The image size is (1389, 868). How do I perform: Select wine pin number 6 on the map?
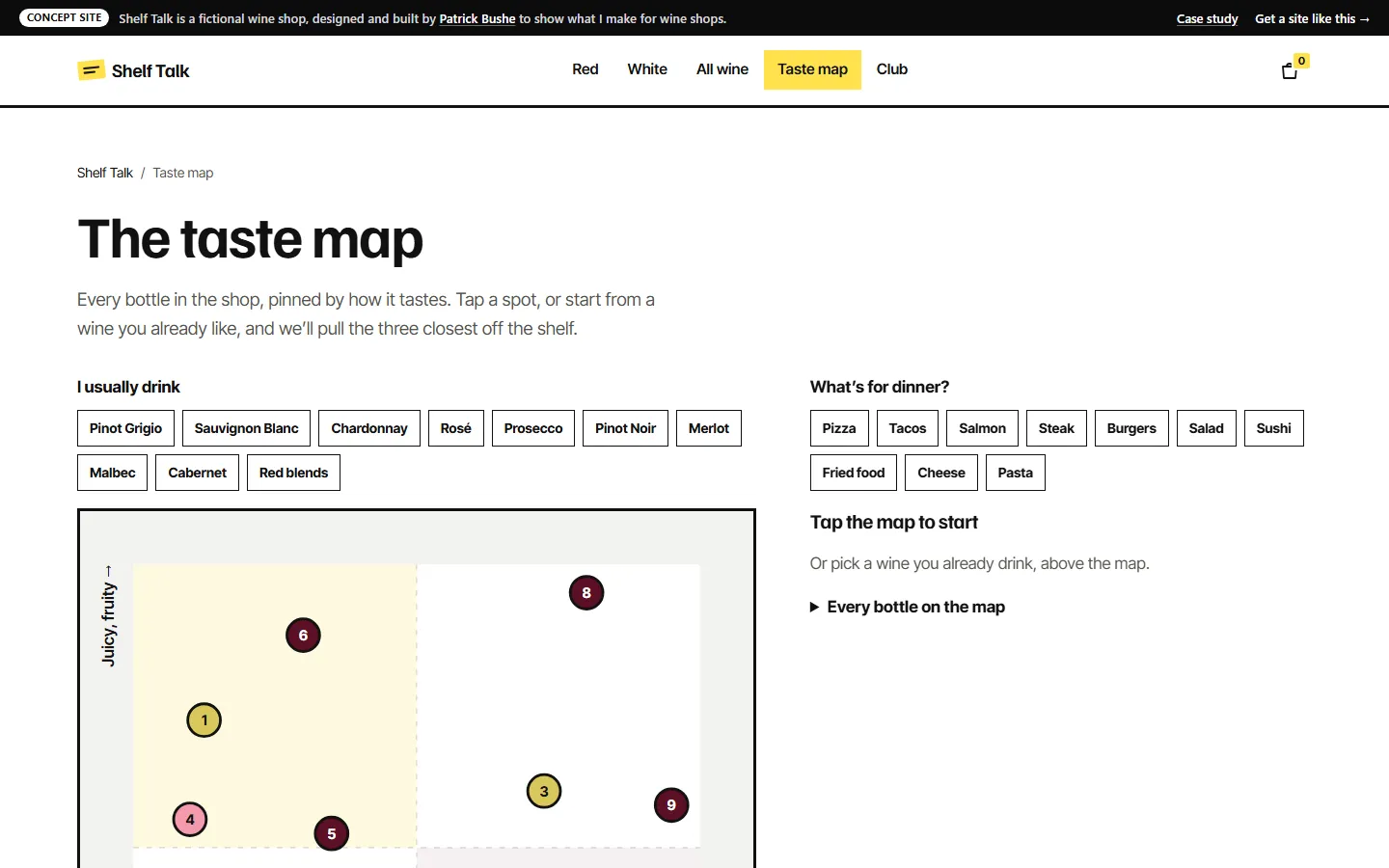303,636
